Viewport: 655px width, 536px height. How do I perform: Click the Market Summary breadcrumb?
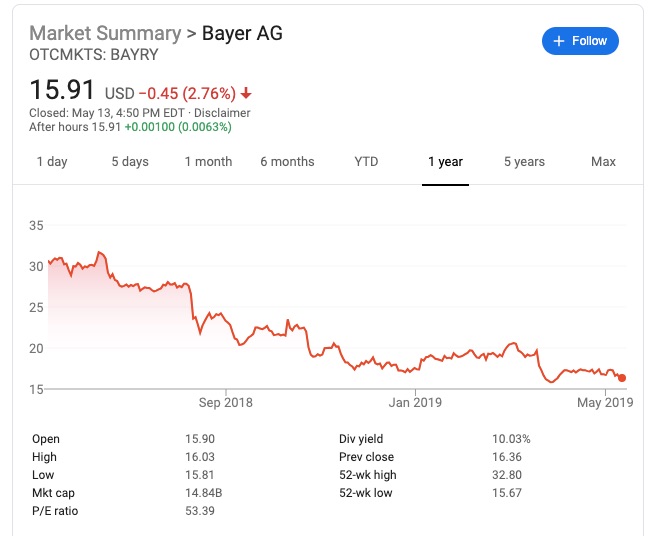[106, 33]
